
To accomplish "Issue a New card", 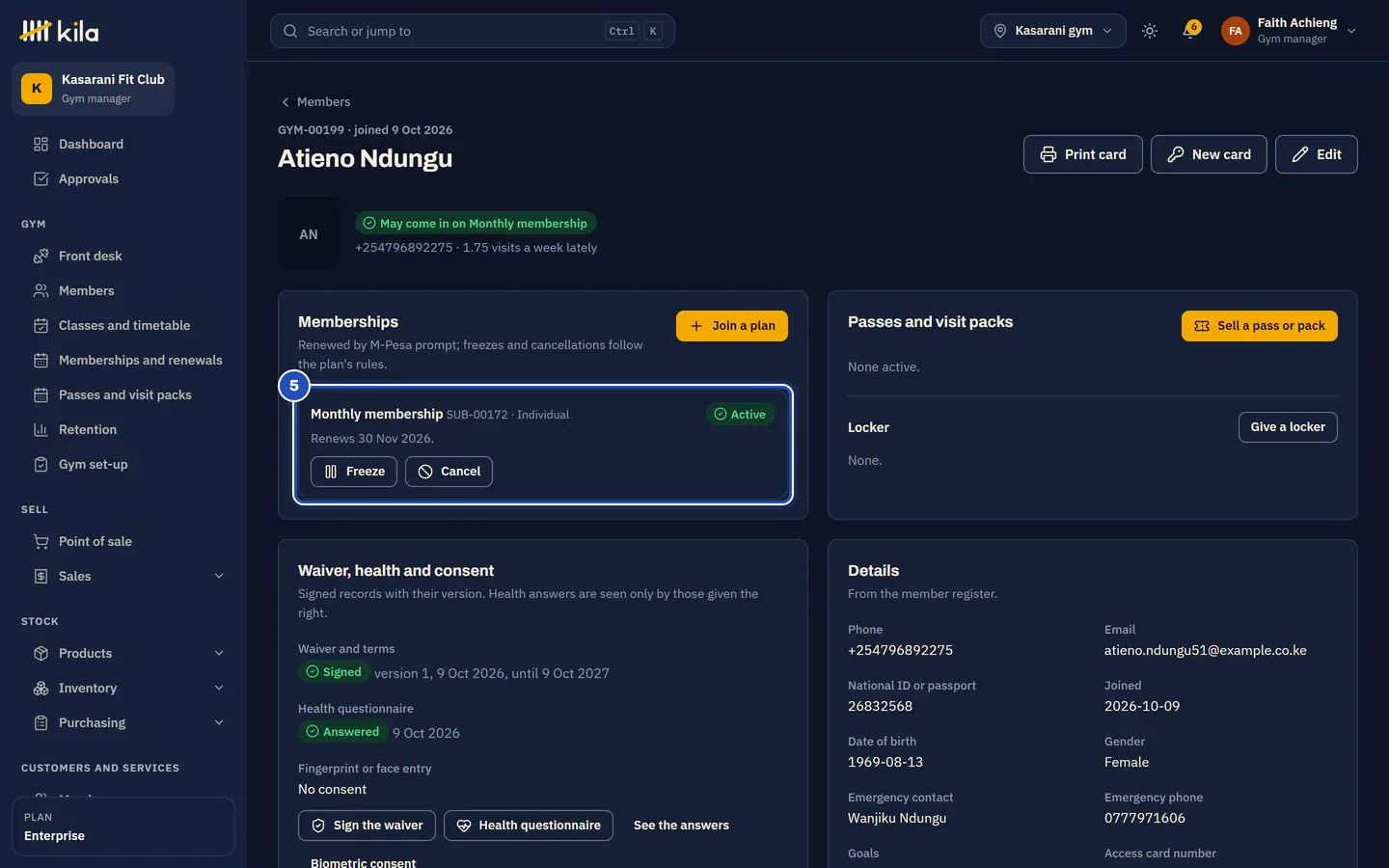I will [x=1209, y=154].
